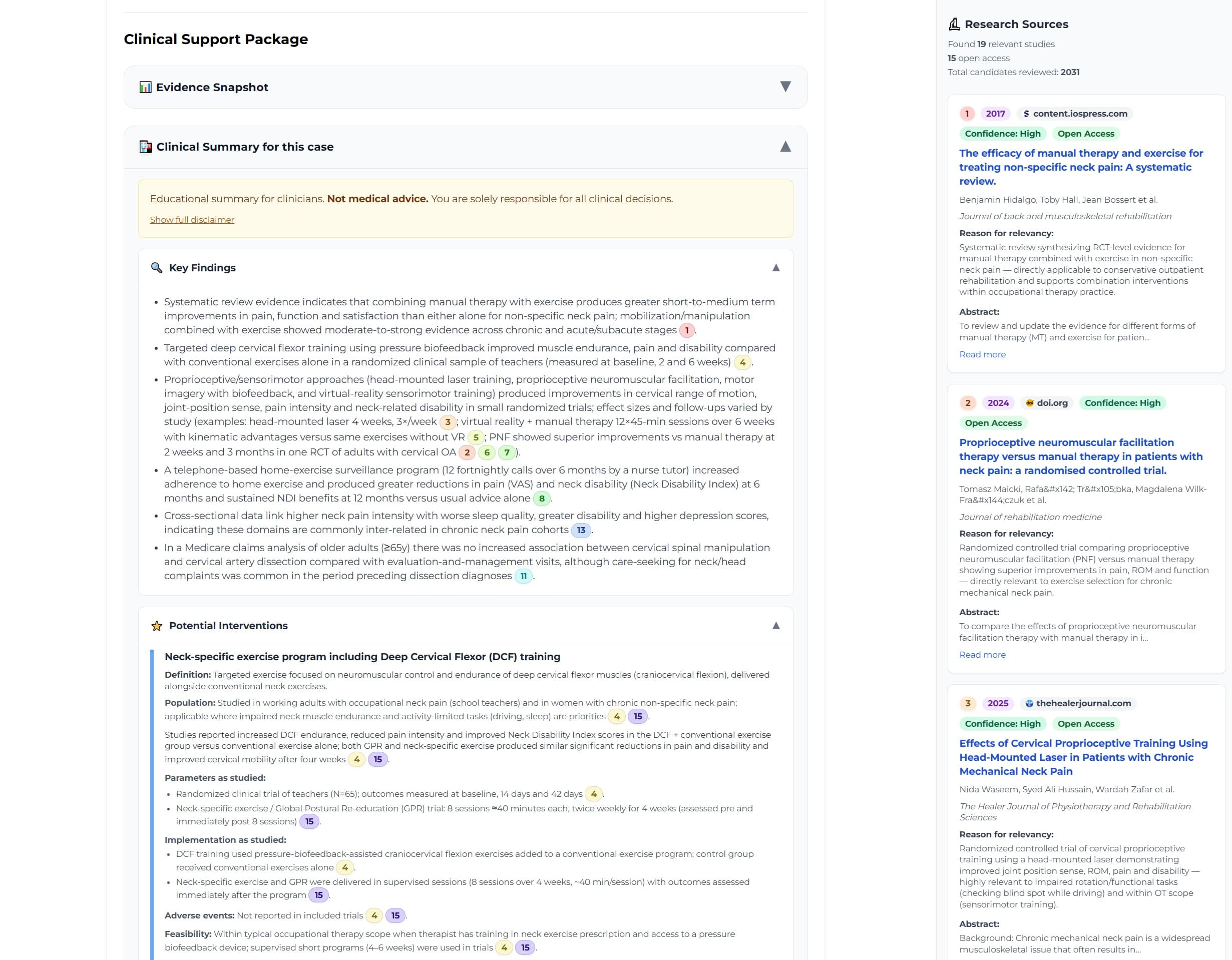Click Show full disclaimer link
This screenshot has height=960, width=1232.
point(192,220)
